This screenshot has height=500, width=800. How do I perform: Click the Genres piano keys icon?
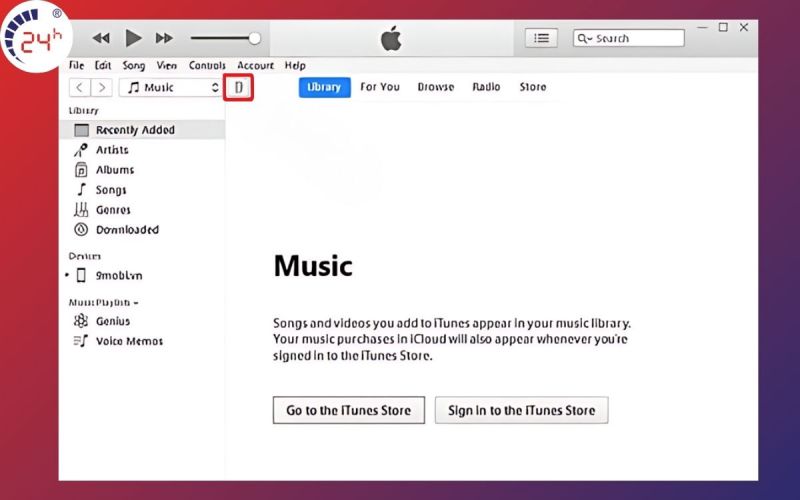point(81,210)
